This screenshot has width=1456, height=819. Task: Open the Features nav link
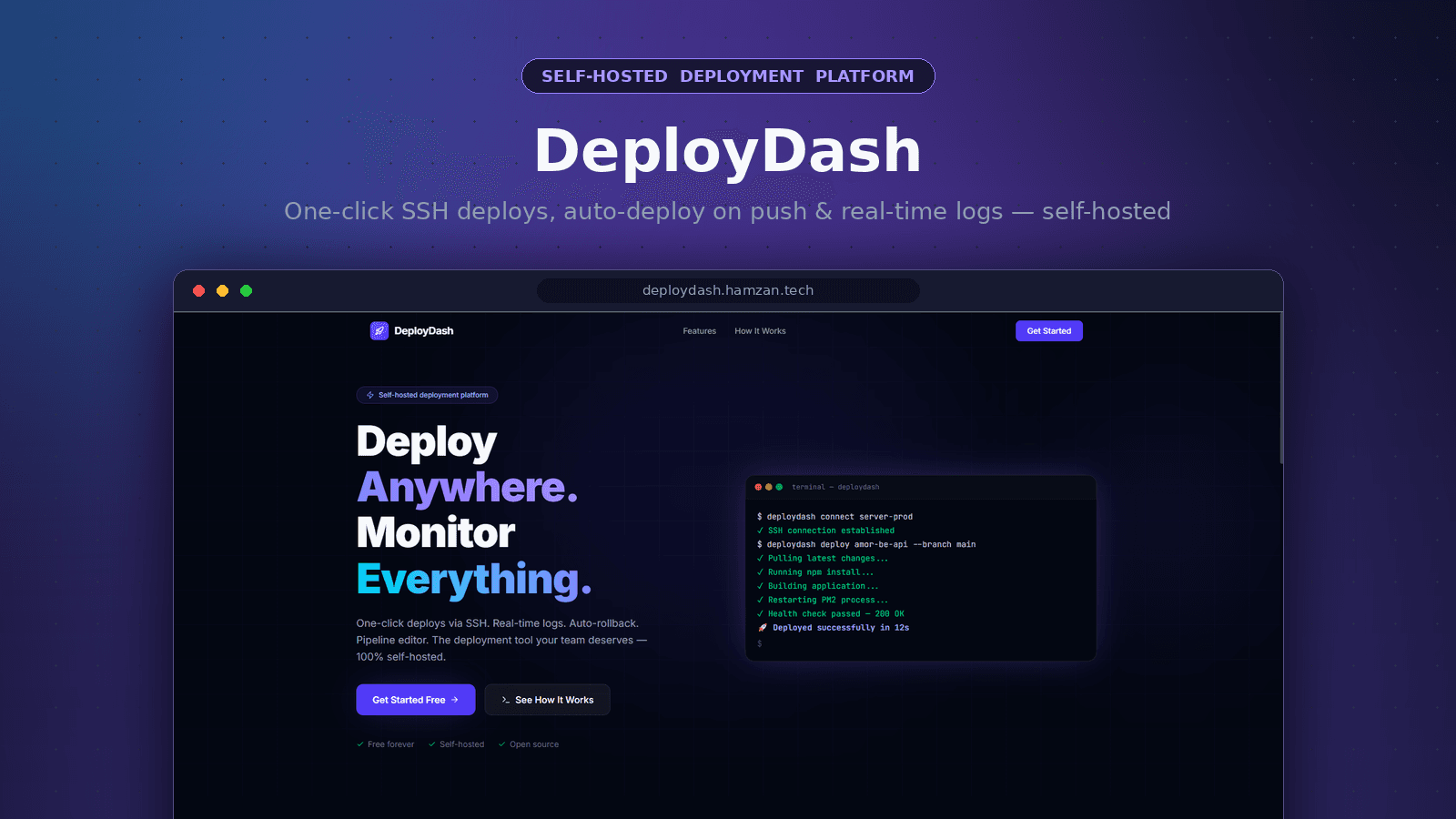(x=700, y=331)
